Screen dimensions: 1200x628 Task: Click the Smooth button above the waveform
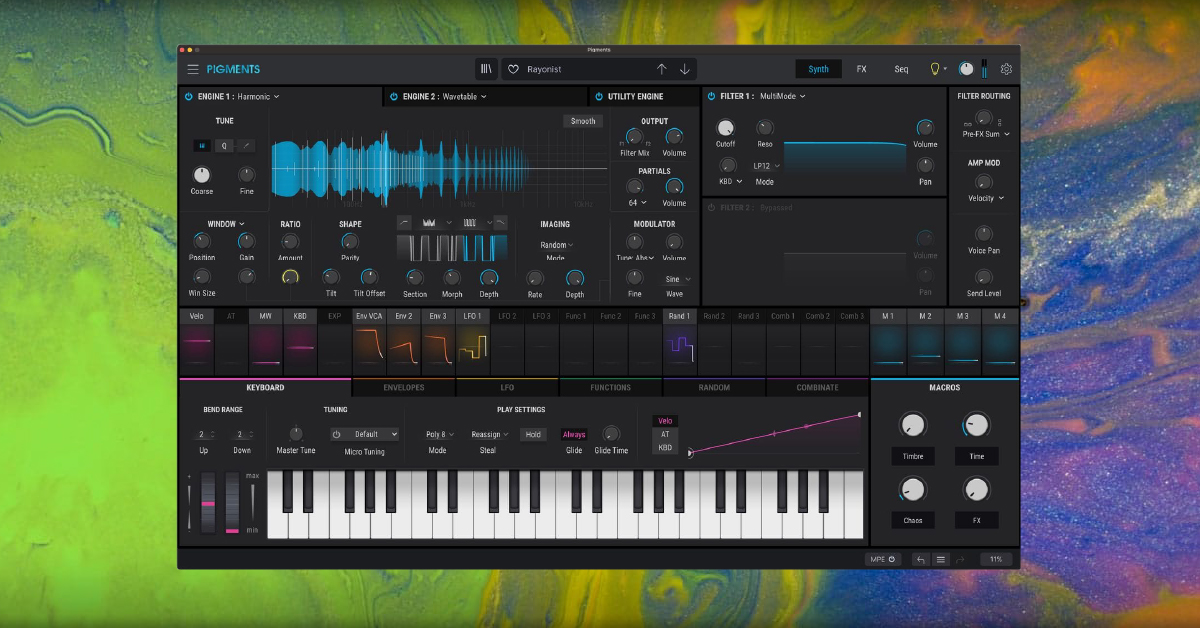[x=582, y=120]
